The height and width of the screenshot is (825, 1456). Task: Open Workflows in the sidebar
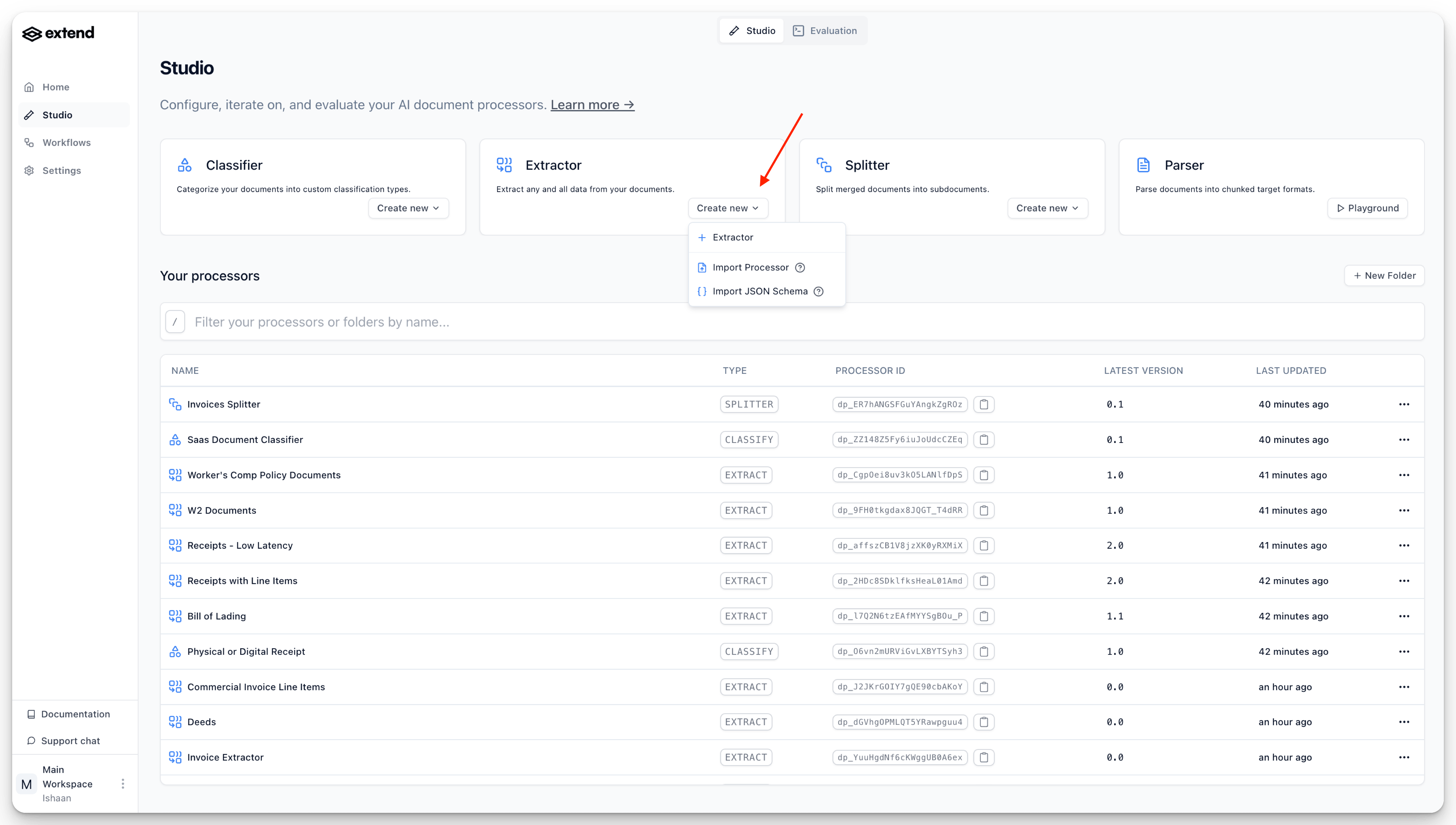[66, 143]
